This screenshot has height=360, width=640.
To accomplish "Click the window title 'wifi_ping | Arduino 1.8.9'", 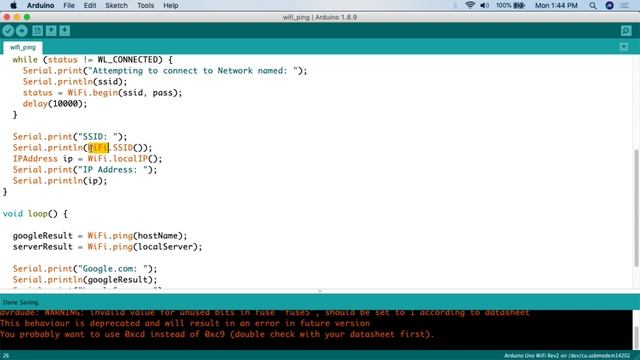I will point(320,17).
